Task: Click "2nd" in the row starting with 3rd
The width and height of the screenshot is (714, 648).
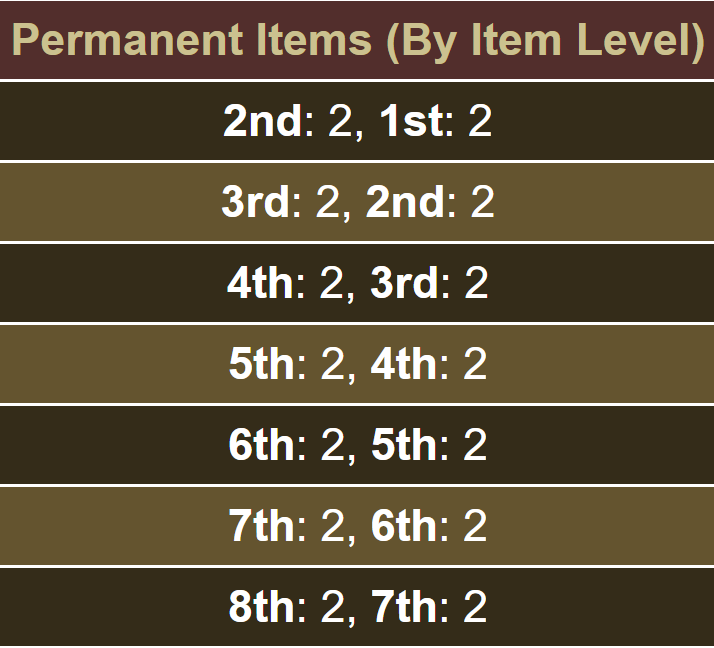Action: pos(404,203)
